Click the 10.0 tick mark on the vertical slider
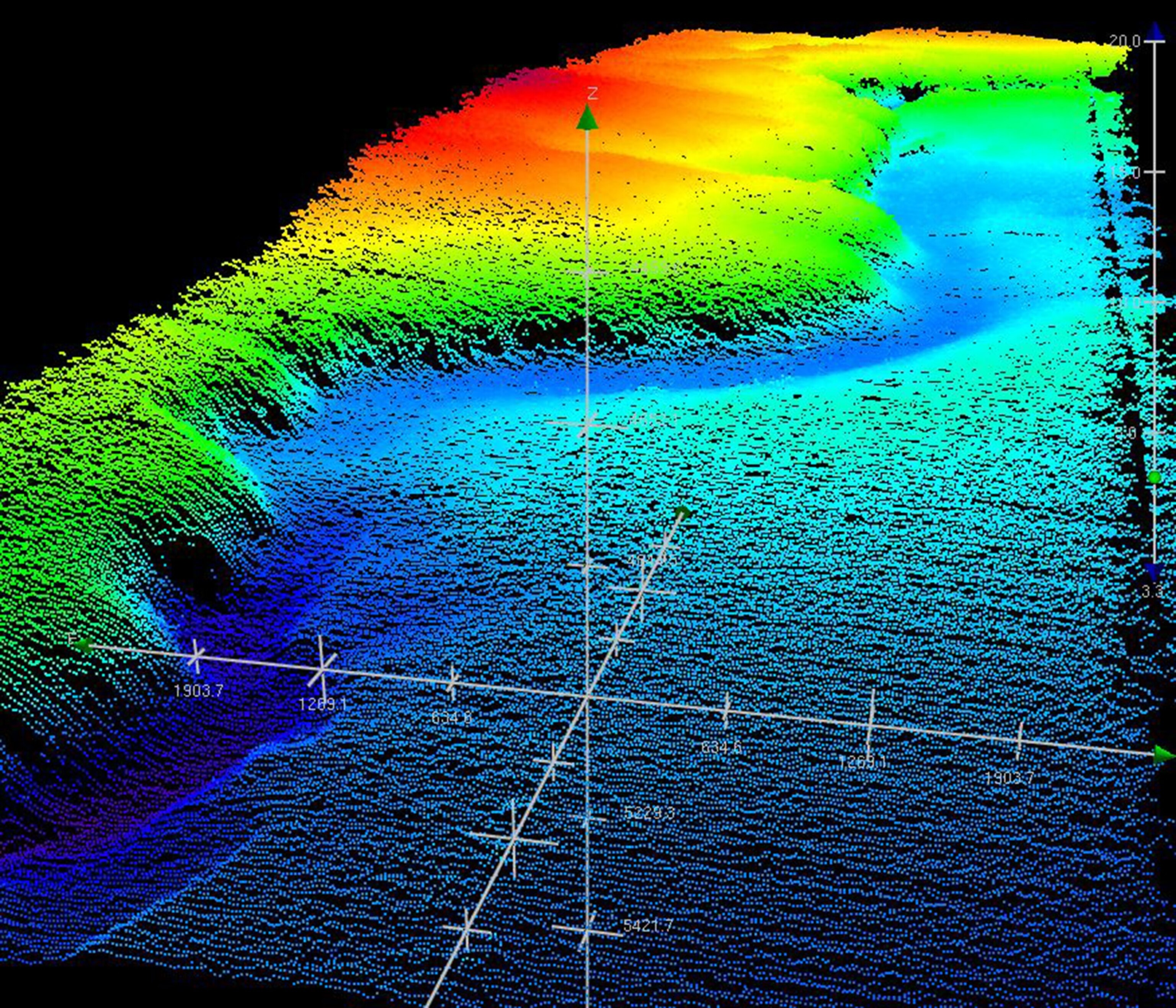 click(x=1155, y=302)
